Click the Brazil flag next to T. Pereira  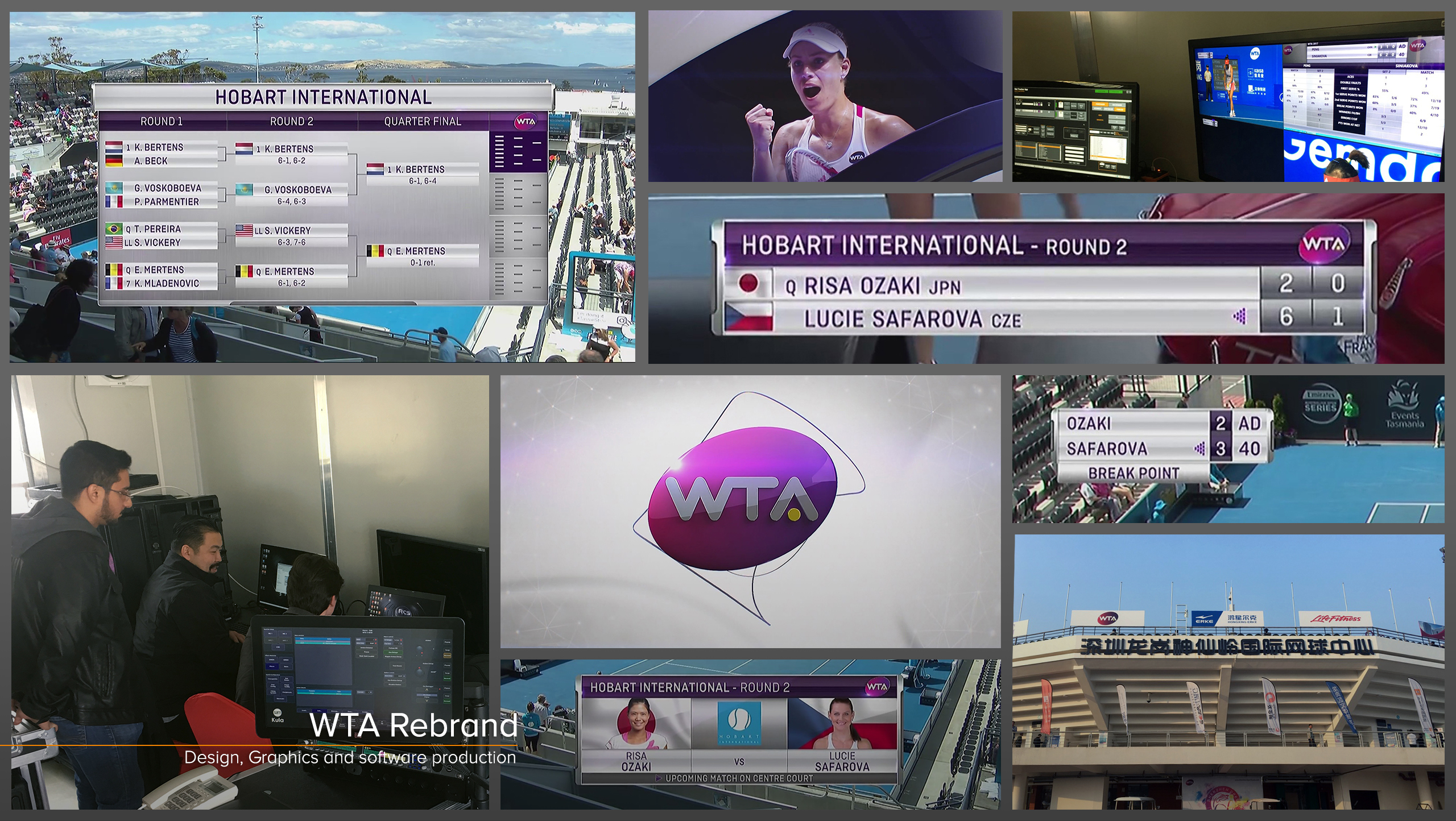point(114,229)
